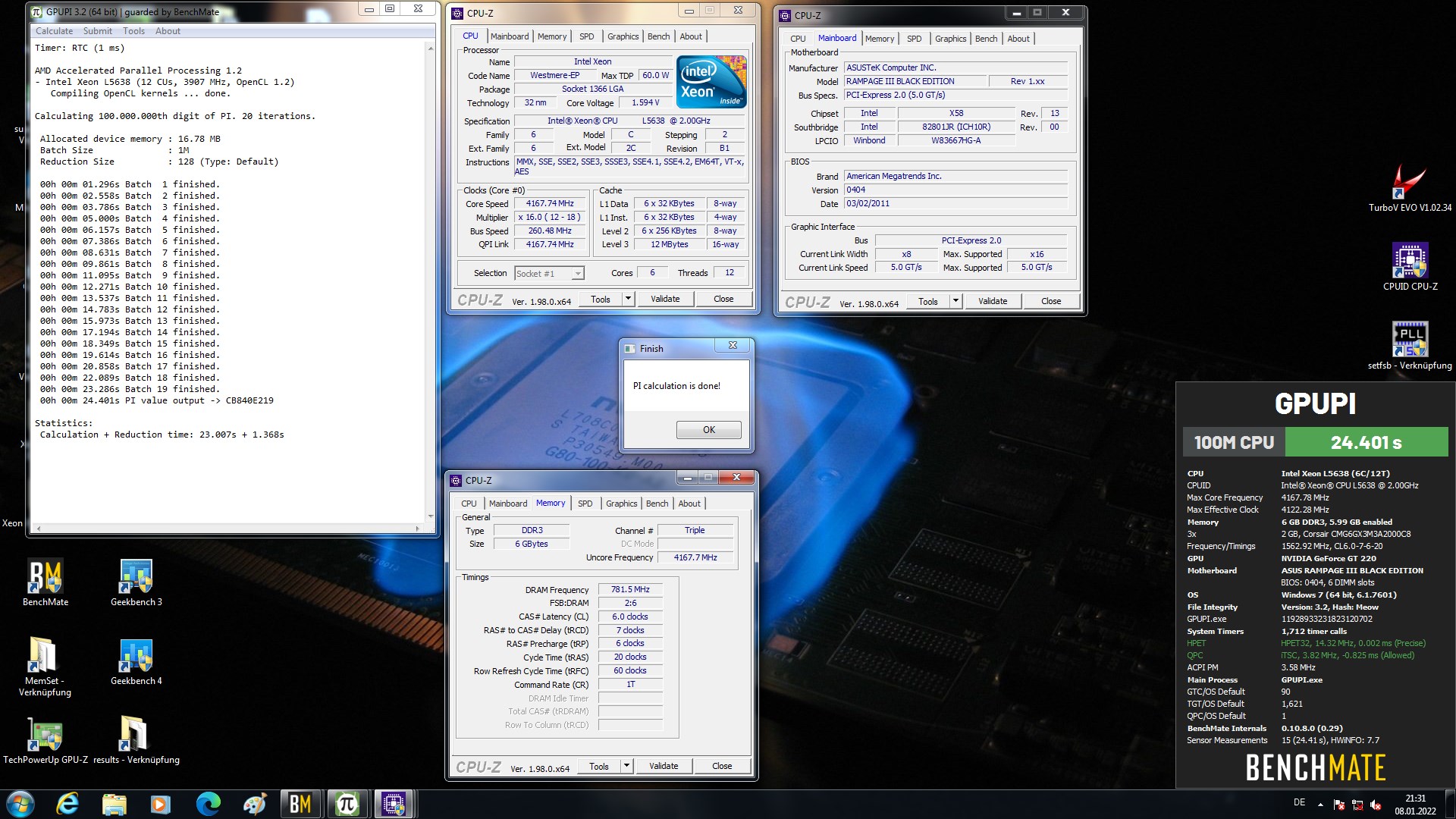Switch to SPD tab in CPU tab window

point(587,36)
